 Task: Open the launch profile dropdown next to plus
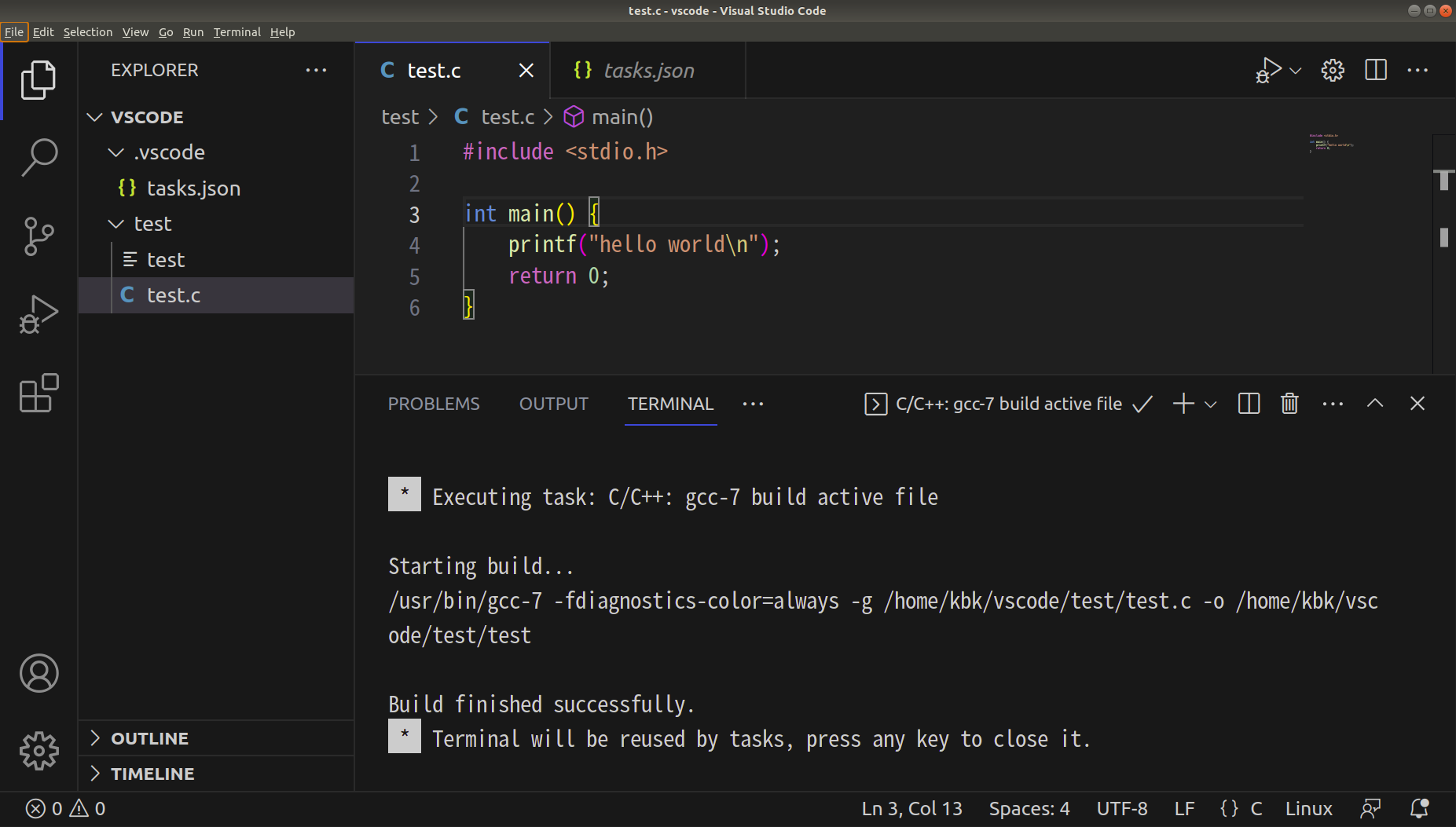click(x=1210, y=404)
